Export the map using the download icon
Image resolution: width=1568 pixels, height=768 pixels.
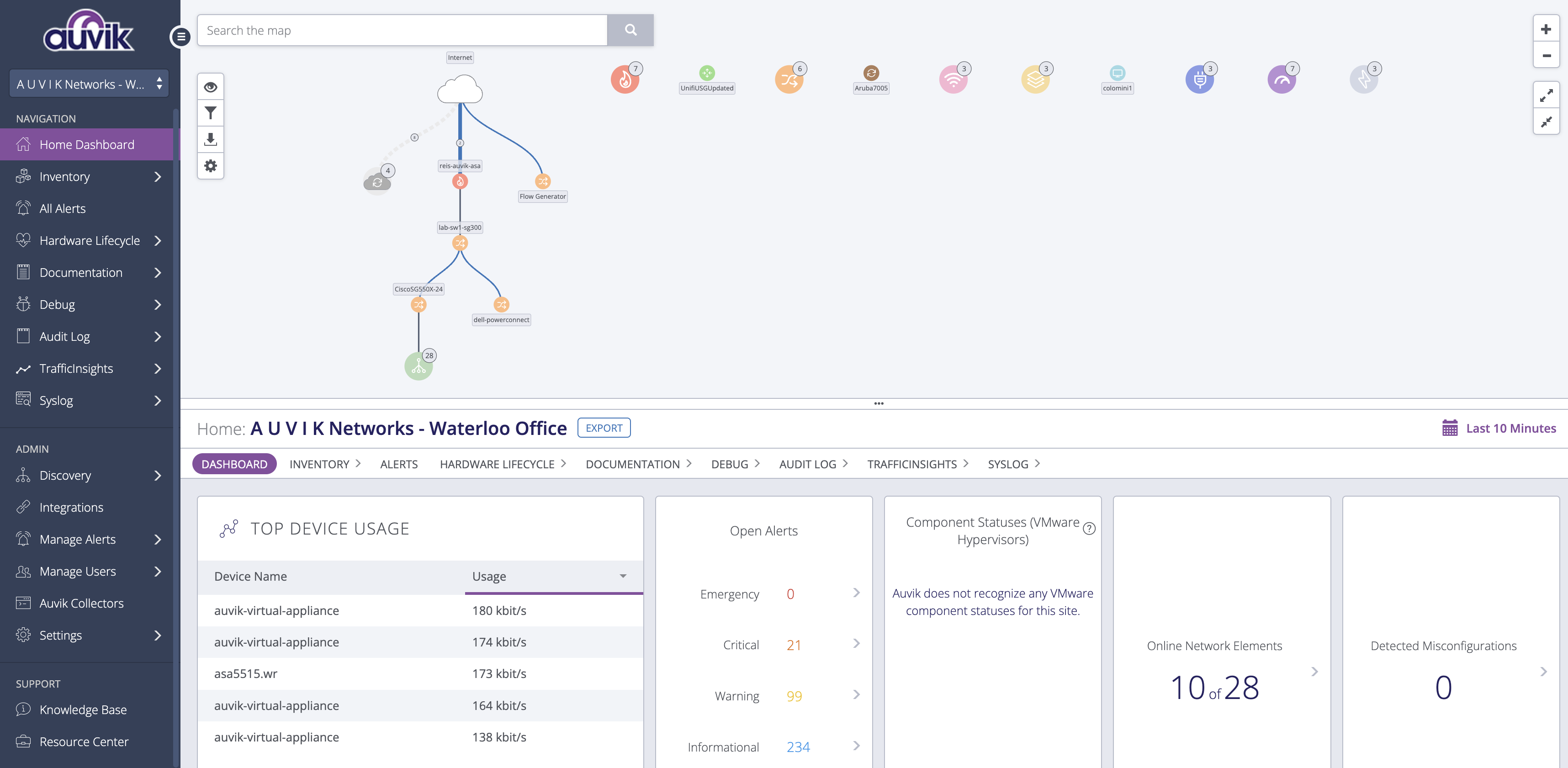pyautogui.click(x=211, y=139)
